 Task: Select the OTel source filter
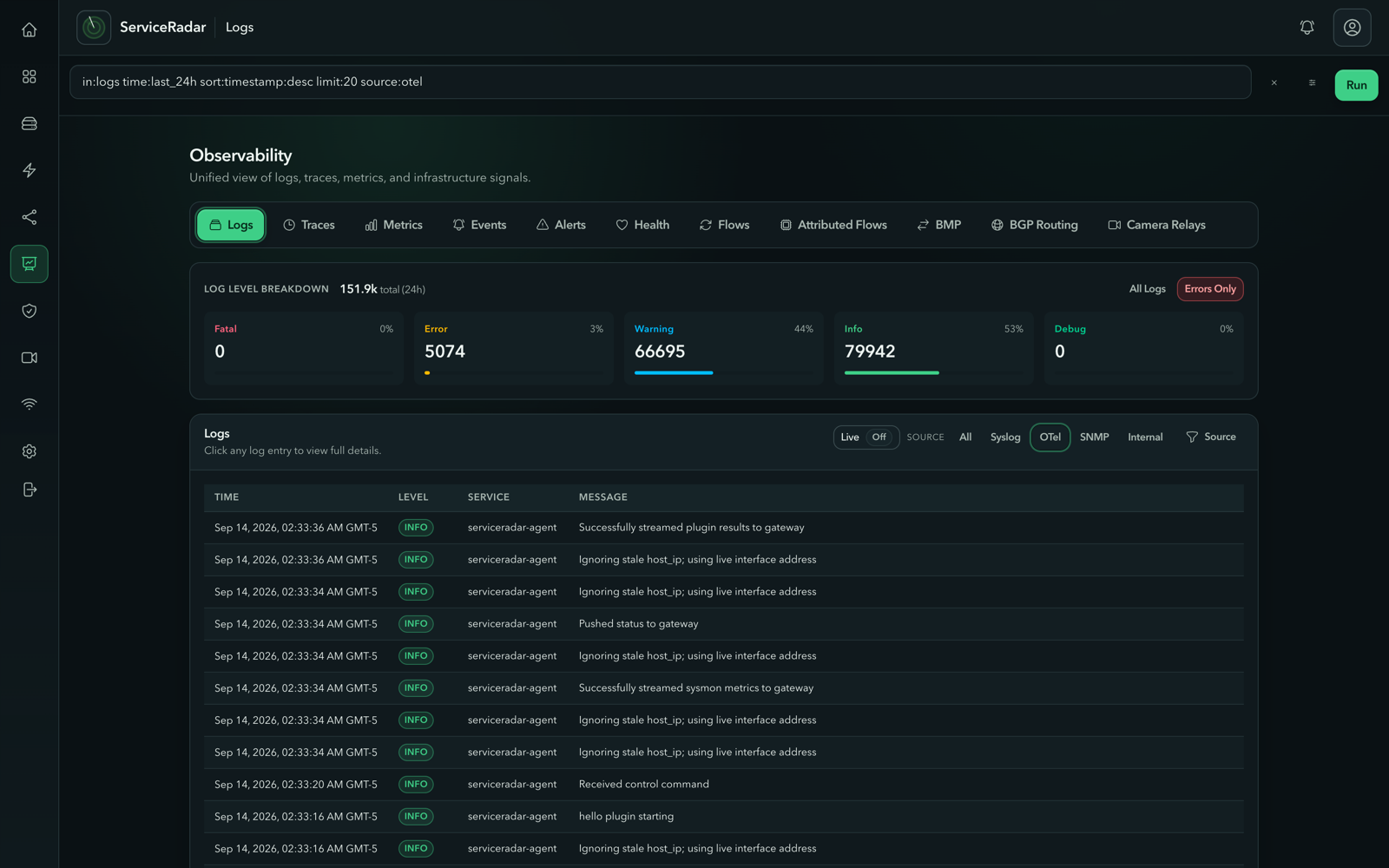point(1050,437)
